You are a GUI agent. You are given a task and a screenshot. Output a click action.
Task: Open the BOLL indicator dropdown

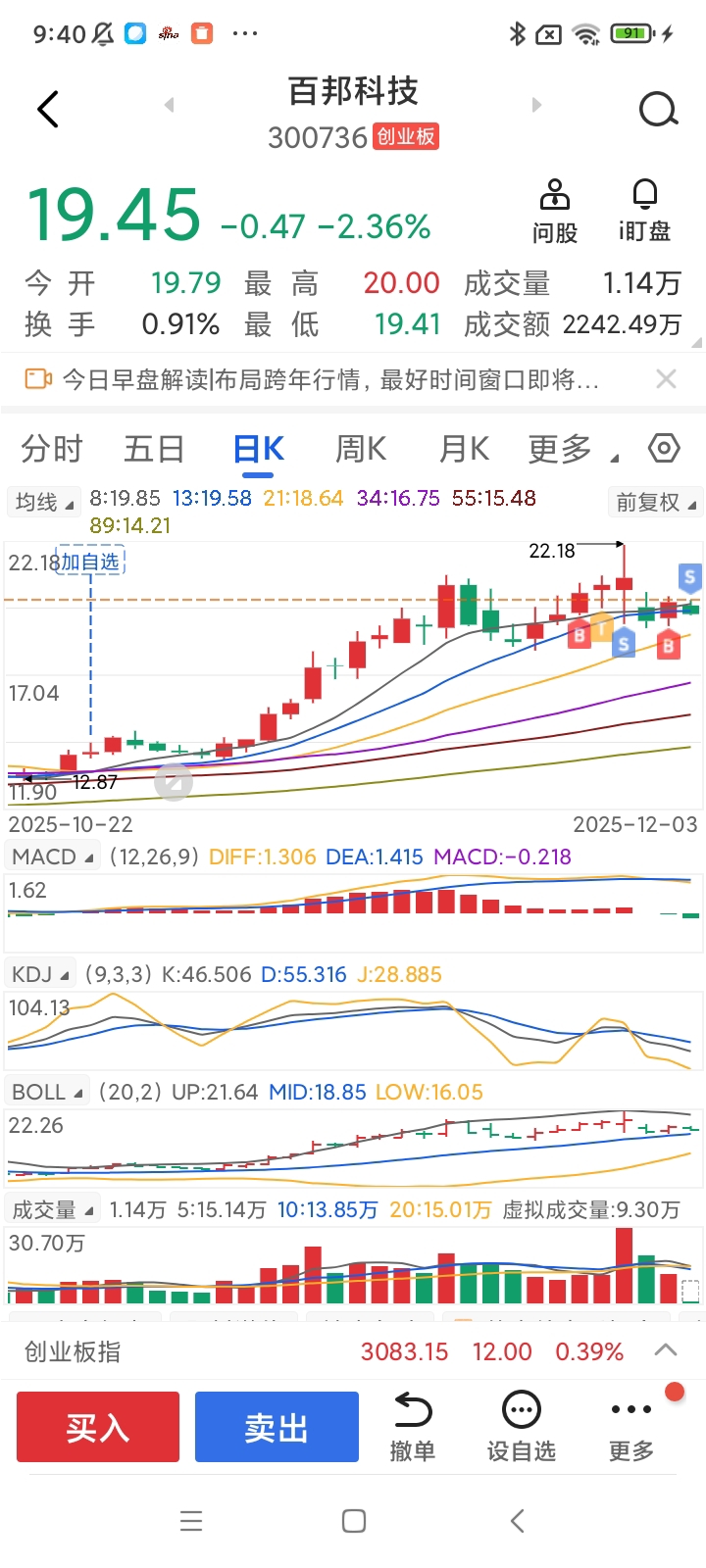pos(47,1092)
